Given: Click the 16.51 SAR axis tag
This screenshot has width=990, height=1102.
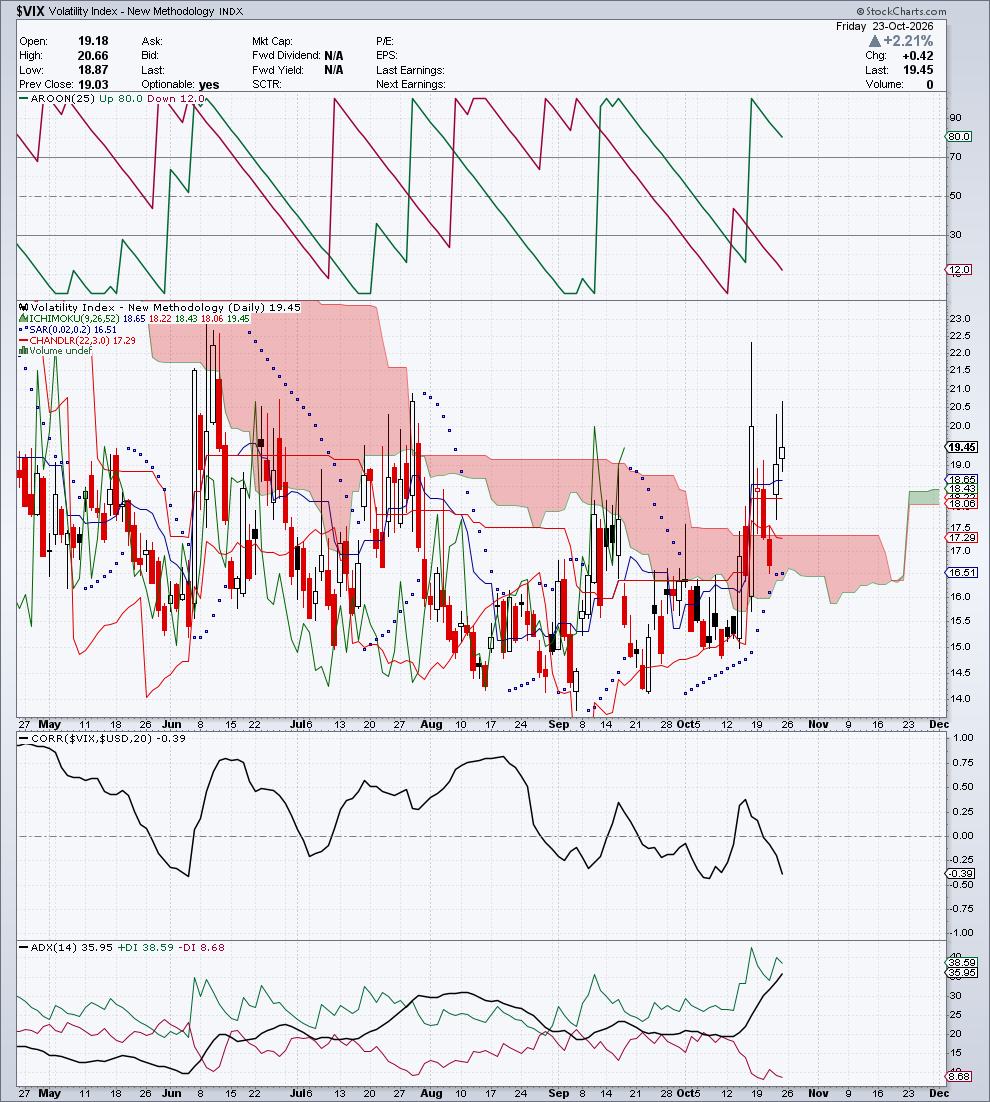Looking at the screenshot, I should pos(962,573).
